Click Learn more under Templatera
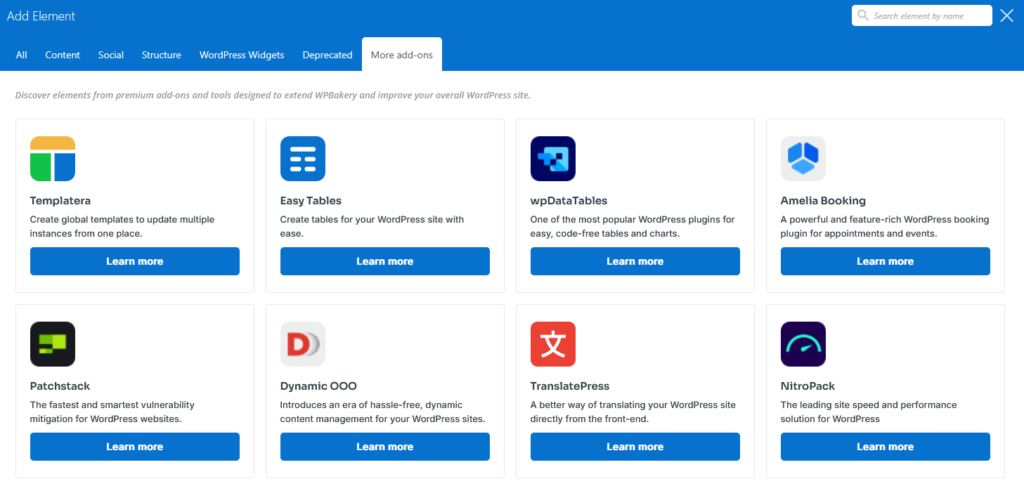This screenshot has width=1024, height=493. (135, 261)
